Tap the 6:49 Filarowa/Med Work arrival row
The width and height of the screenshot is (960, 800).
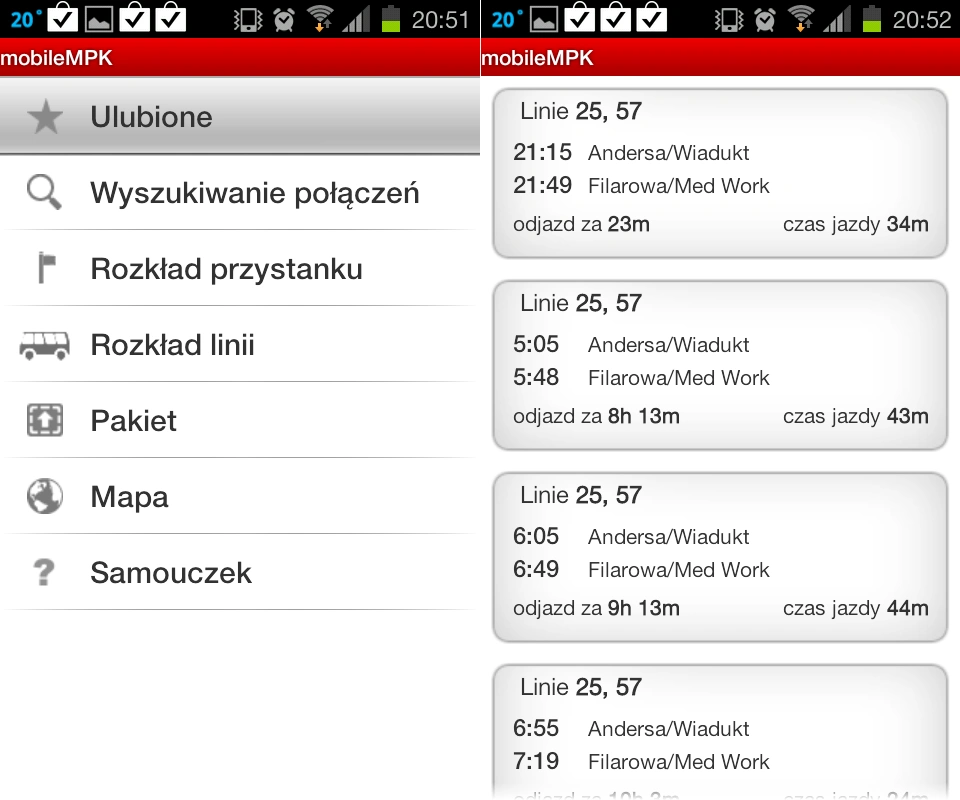click(641, 570)
